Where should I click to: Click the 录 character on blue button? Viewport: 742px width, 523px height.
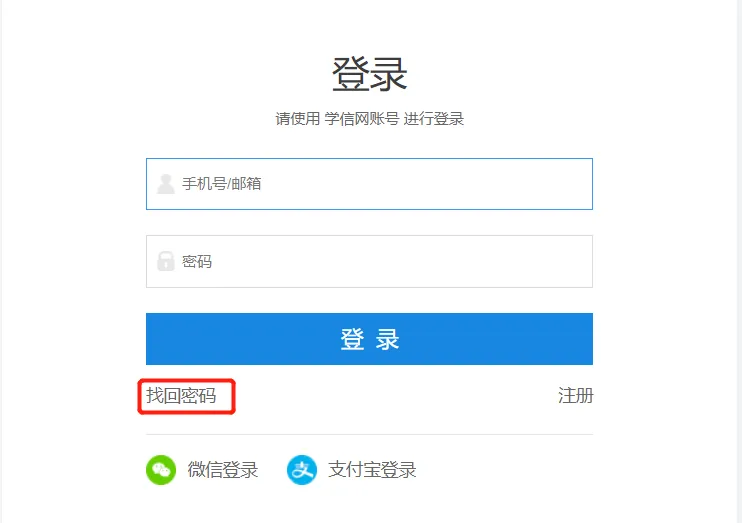387,339
